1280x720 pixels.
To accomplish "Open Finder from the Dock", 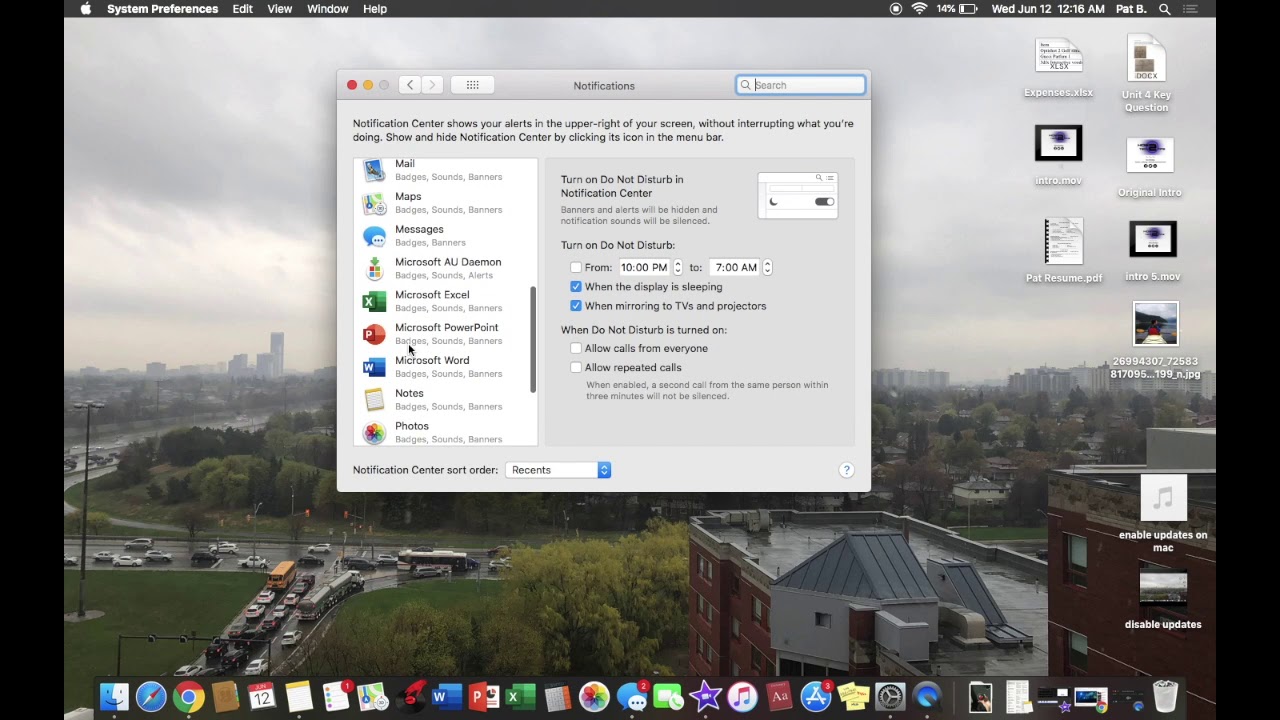I will (x=115, y=696).
